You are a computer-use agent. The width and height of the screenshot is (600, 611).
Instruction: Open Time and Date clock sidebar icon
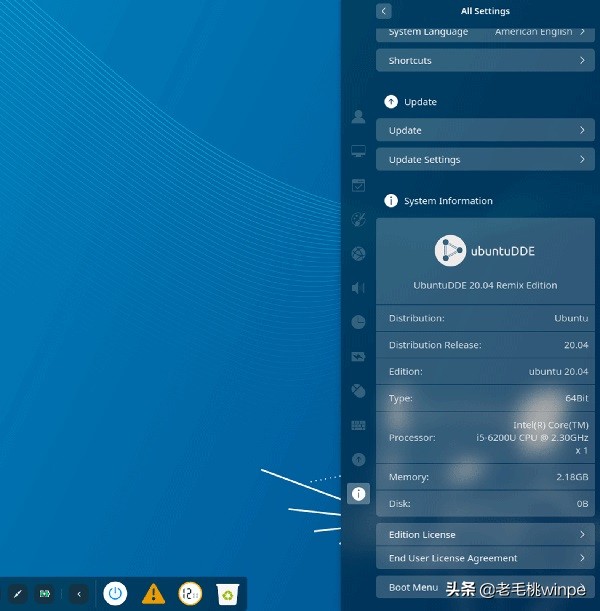(358, 322)
